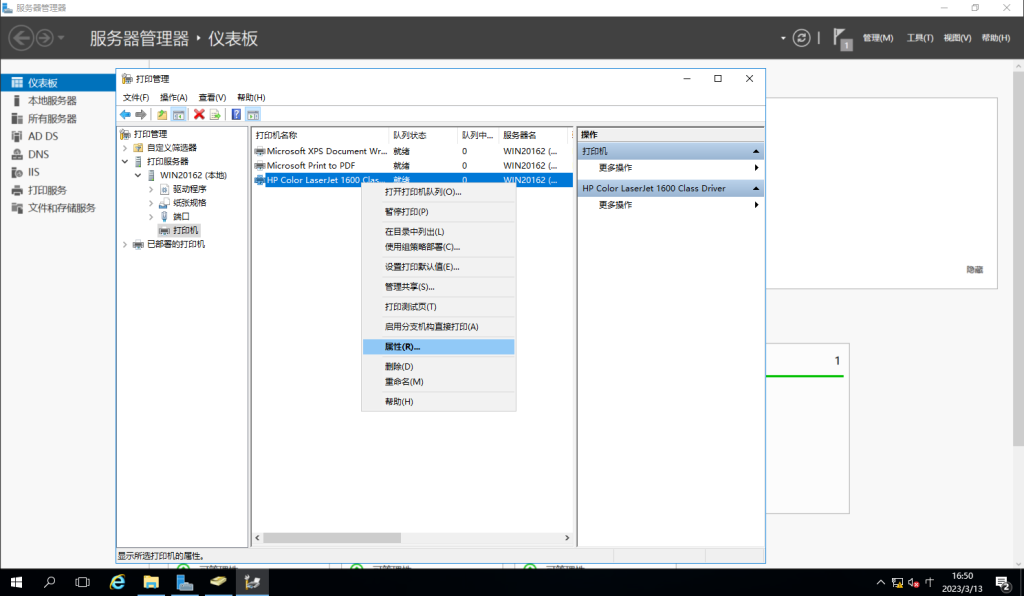Viewport: 1024px width, 596px height.
Task: Click the Server Manager refresh icon
Action: coord(801,38)
